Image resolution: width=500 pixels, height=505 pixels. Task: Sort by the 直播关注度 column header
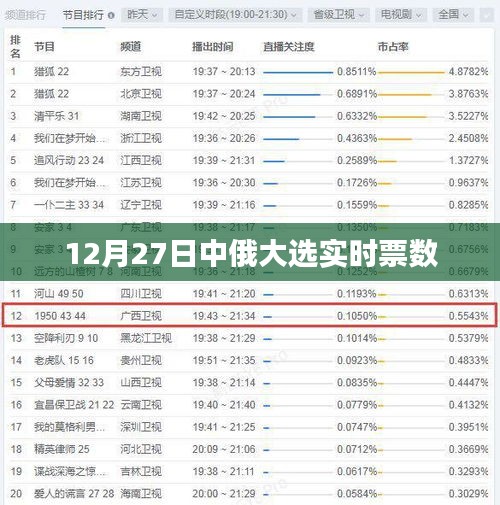[x=289, y=47]
